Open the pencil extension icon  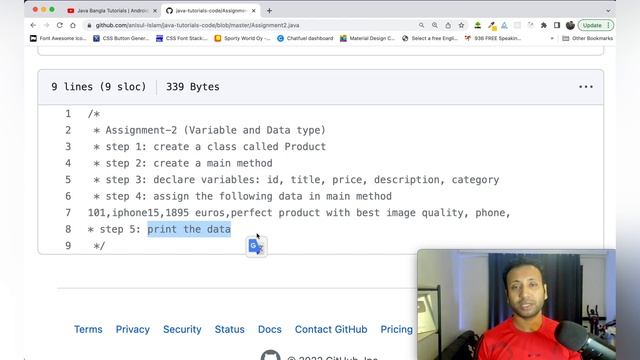(492, 26)
